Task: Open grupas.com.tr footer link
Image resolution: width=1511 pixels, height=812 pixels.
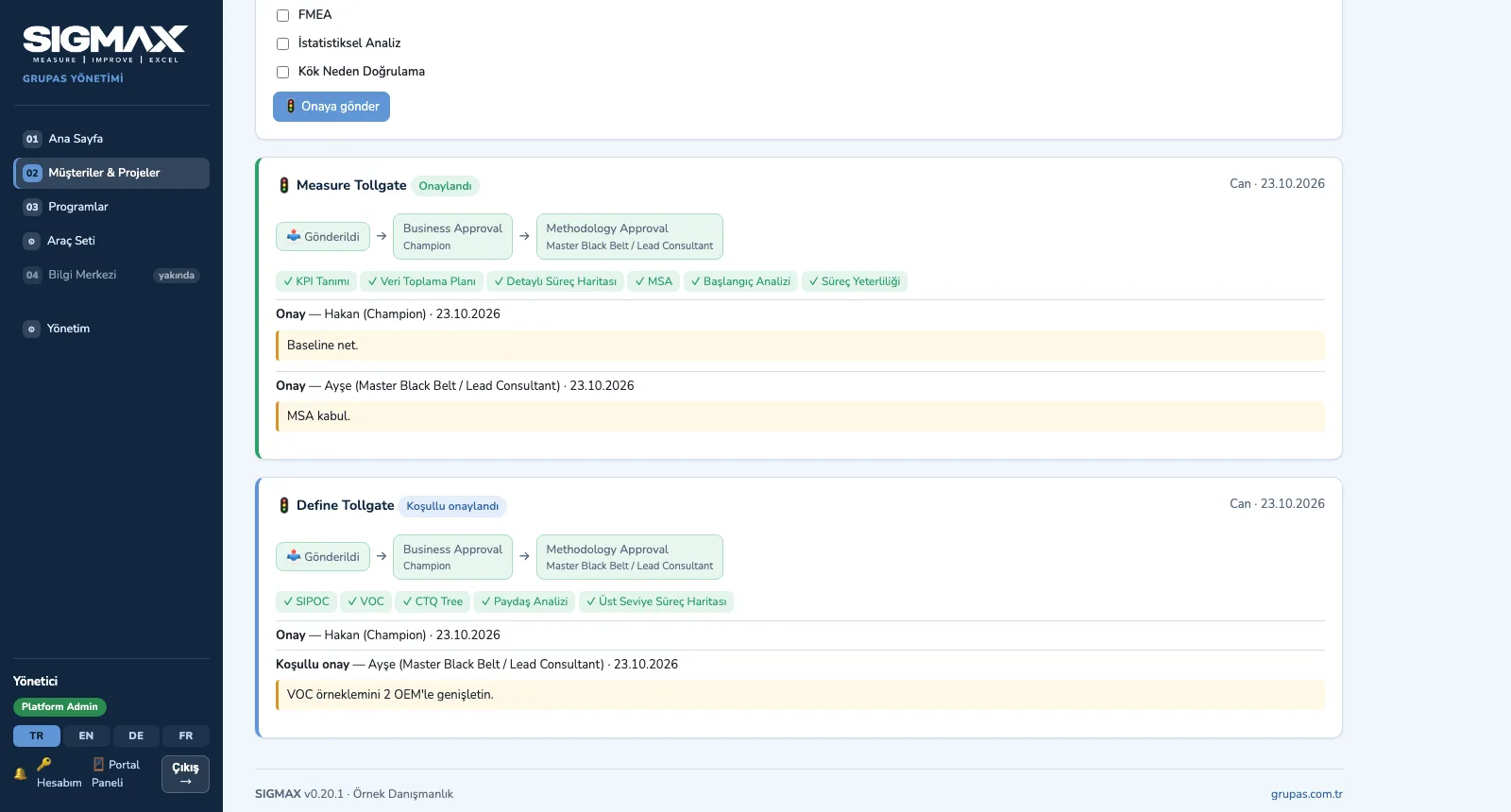Action: pos(1306,794)
